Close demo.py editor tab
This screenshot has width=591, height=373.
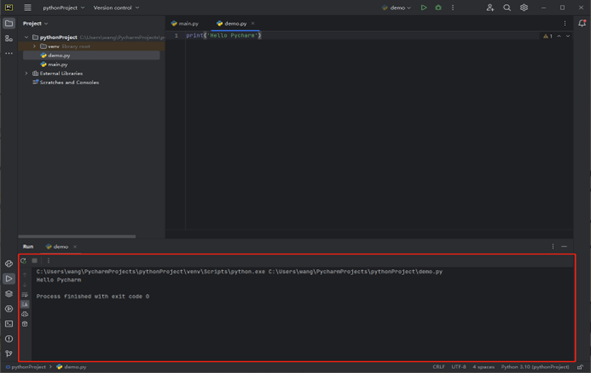(x=253, y=23)
